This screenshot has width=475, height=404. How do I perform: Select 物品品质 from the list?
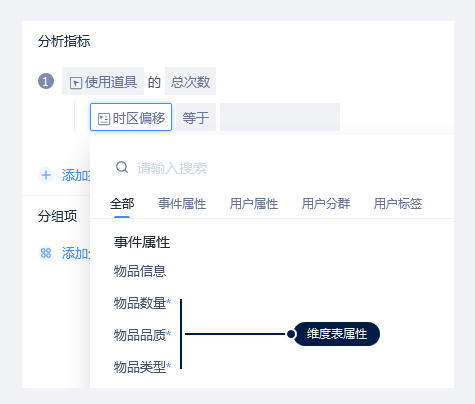pyautogui.click(x=142, y=335)
